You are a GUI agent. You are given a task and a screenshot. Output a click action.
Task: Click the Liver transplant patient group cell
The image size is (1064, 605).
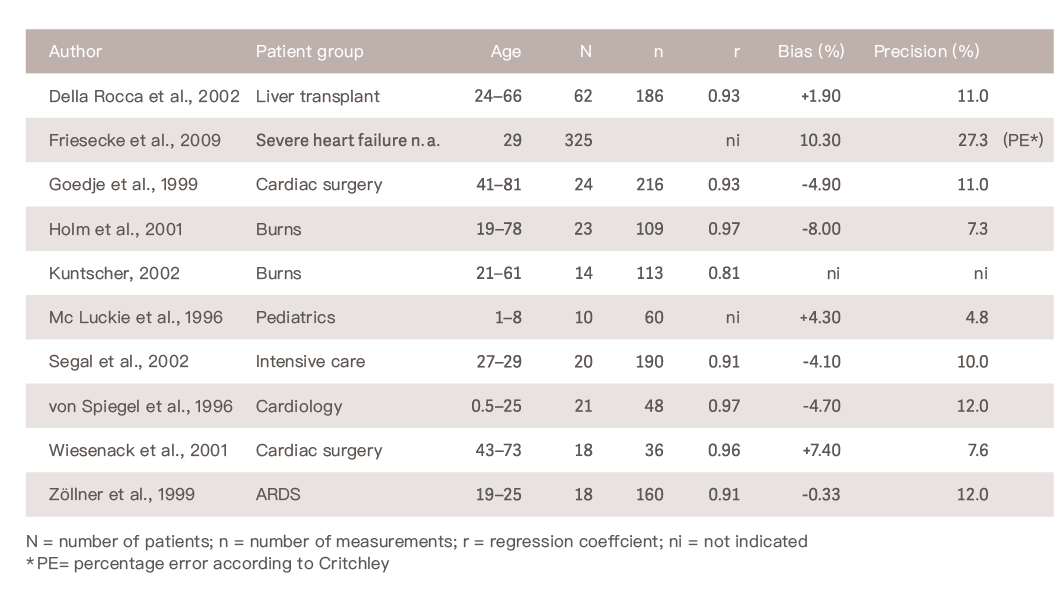click(x=318, y=96)
